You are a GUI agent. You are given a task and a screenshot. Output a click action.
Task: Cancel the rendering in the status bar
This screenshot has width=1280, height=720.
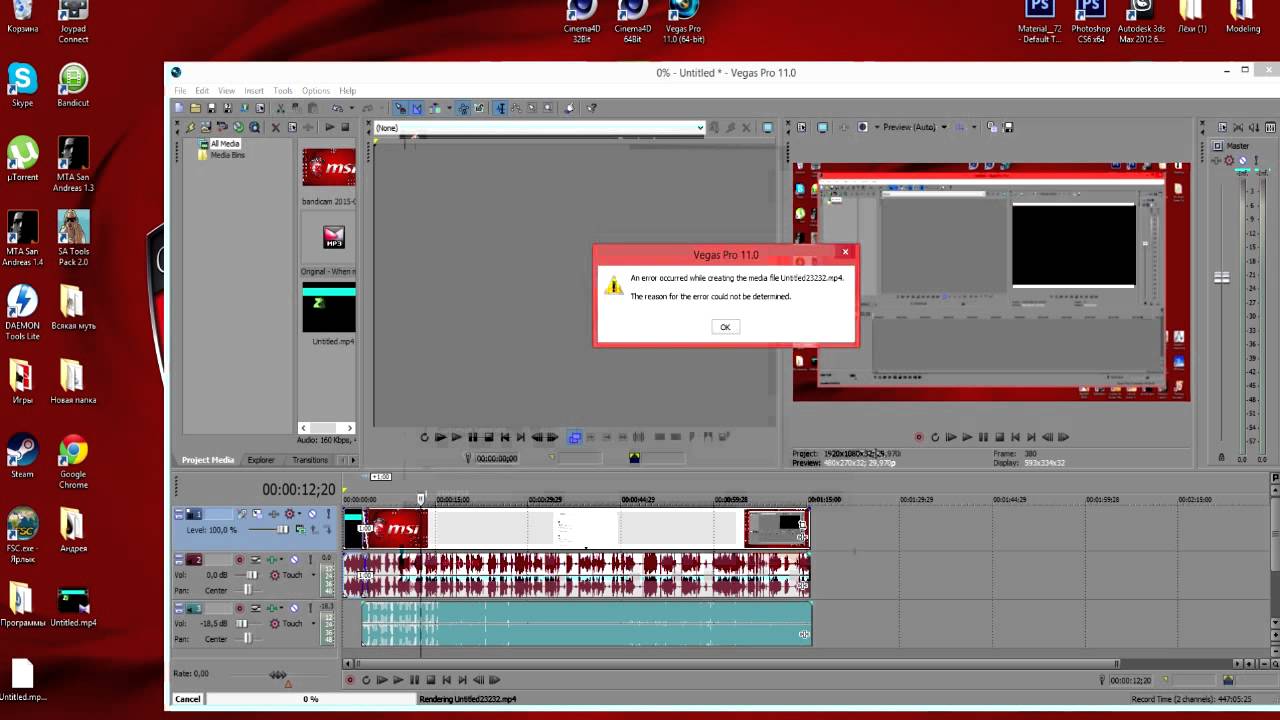pyautogui.click(x=188, y=699)
